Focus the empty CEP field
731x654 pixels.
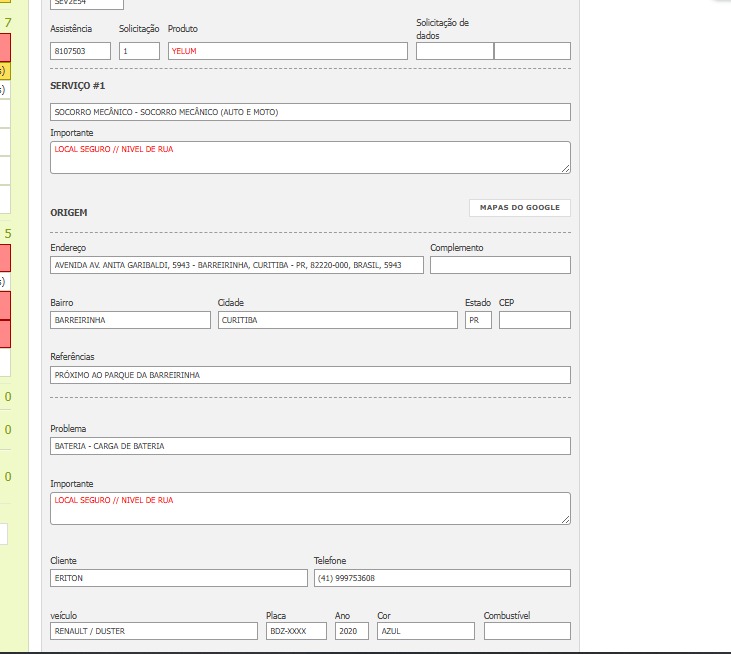pos(534,320)
